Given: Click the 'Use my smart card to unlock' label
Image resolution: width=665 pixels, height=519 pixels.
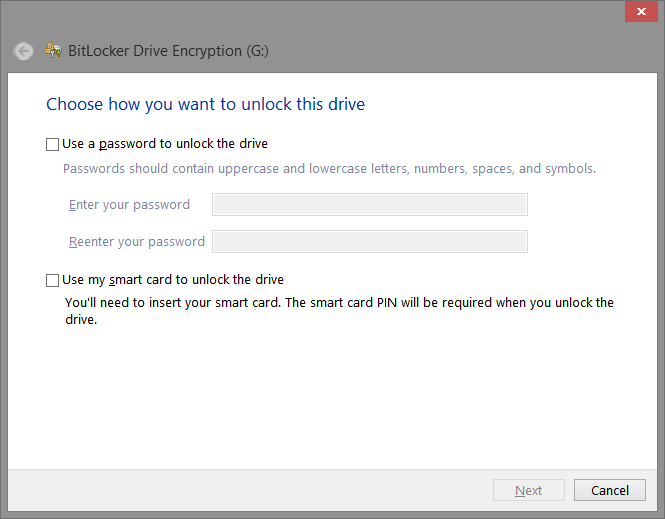Looking at the screenshot, I should pos(173,280).
